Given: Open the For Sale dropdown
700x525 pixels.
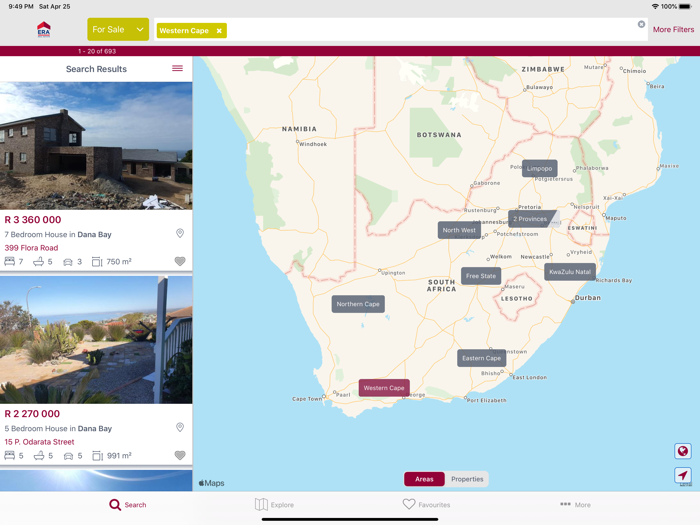Looking at the screenshot, I should click(118, 29).
